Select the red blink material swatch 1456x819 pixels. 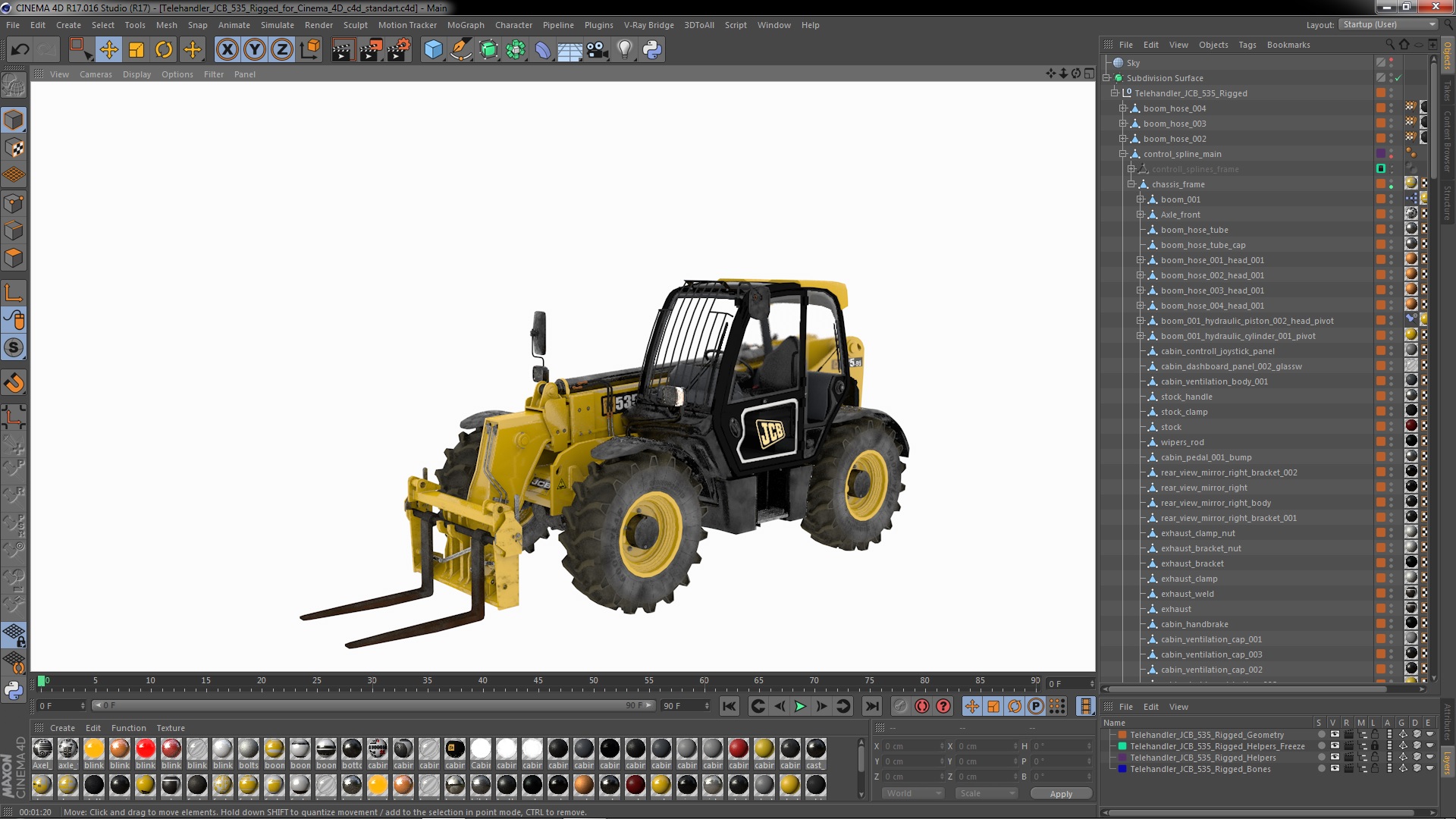[146, 749]
